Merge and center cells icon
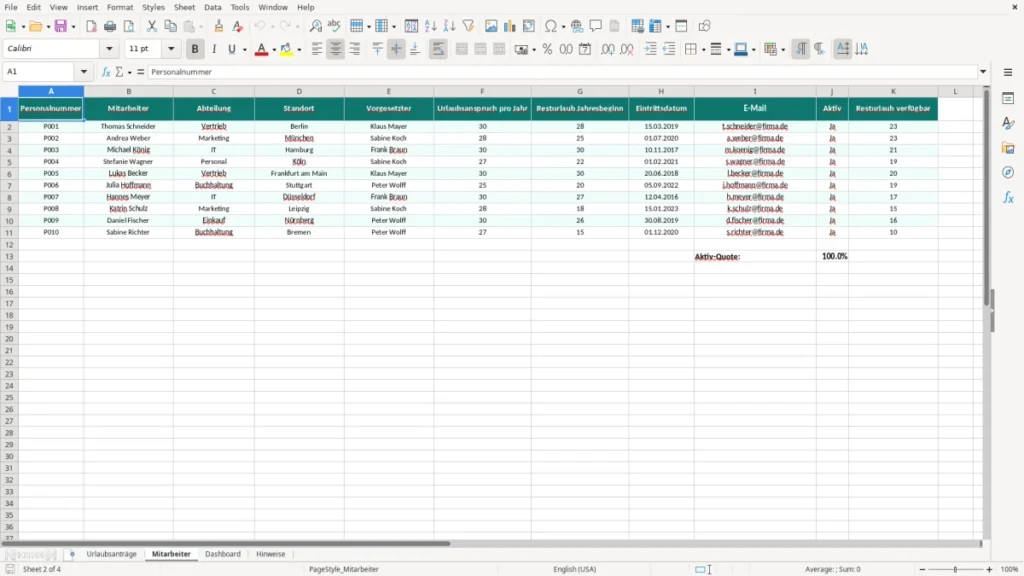 (x=462, y=49)
